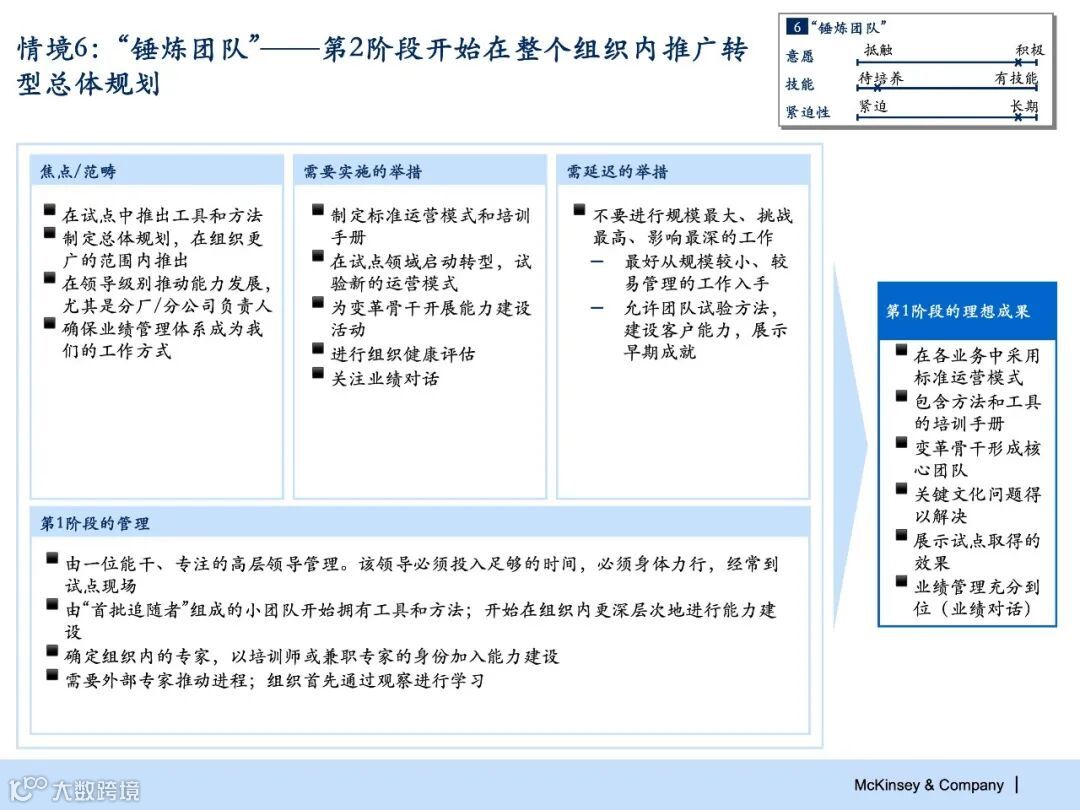Viewport: 1080px width, 810px height.
Task: Click bullet 在领导级别推动能力发展
Action: point(167,294)
